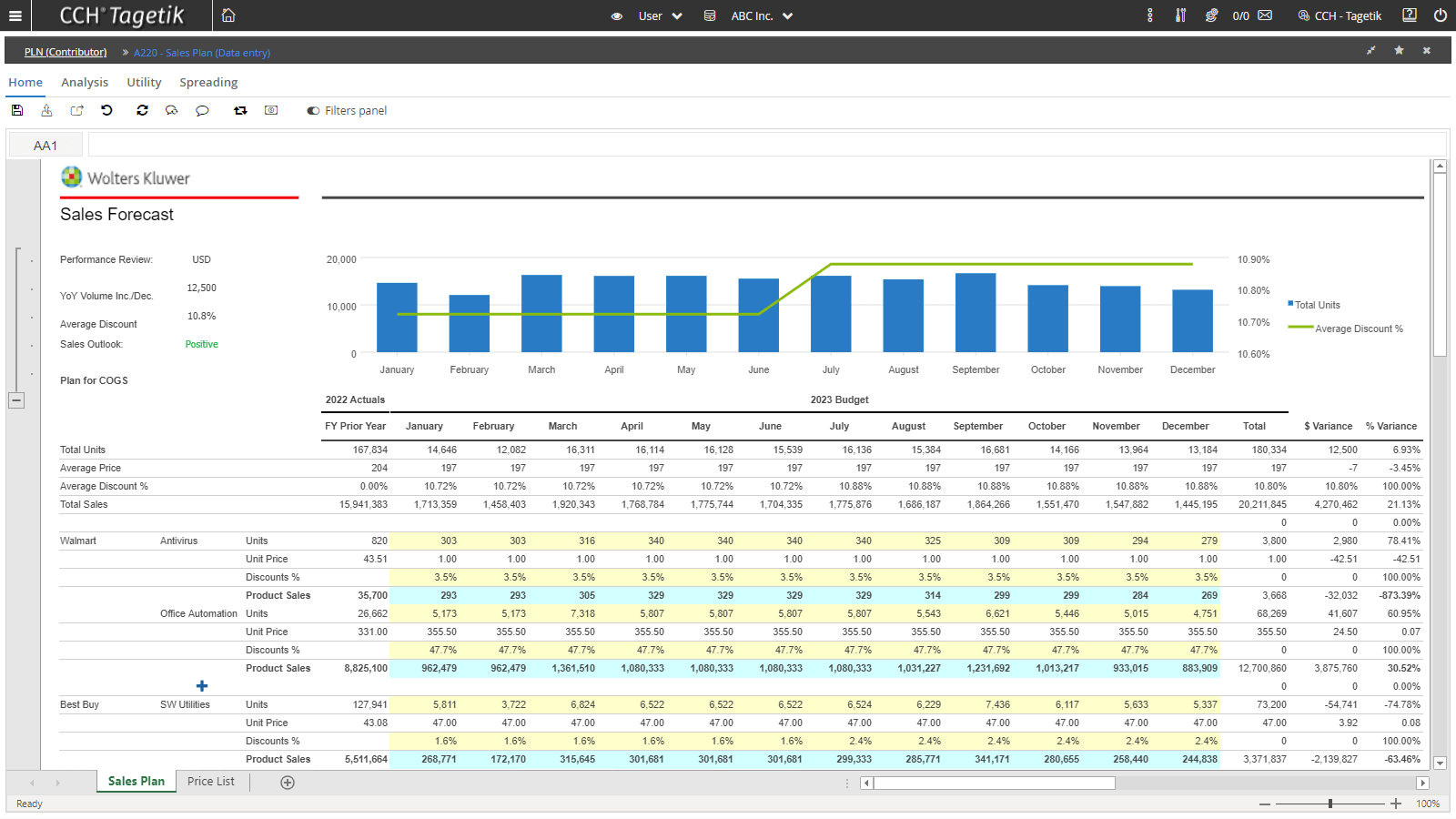Screen dimensions: 1456x819
Task: Click the refresh arrows icon
Action: [142, 110]
